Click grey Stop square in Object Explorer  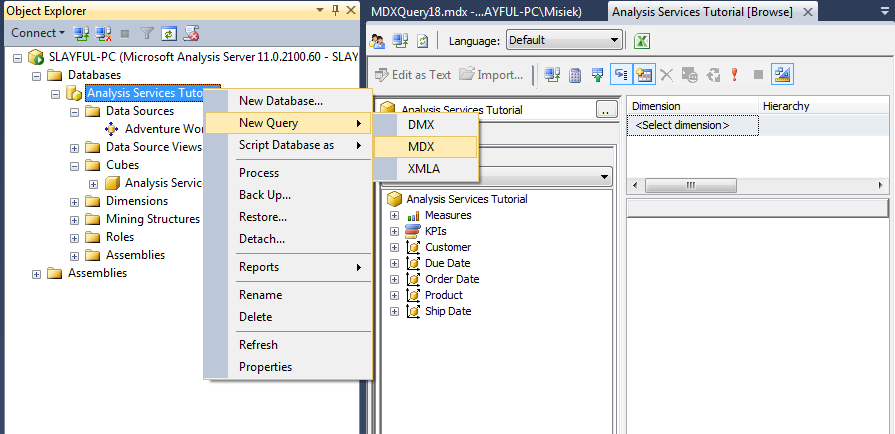coord(125,34)
